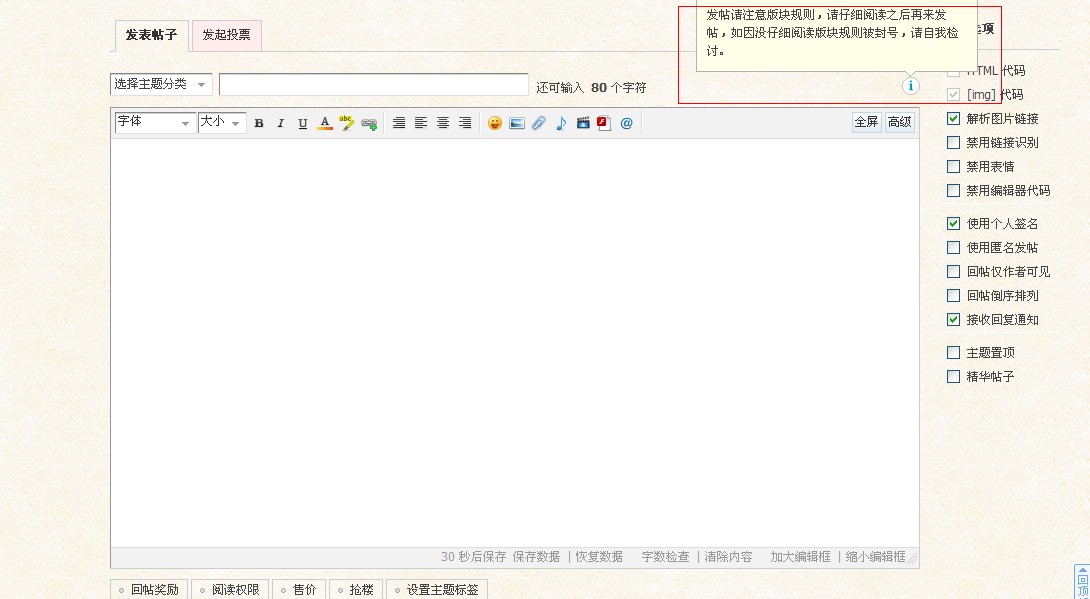This screenshot has height=599, width=1090.
Task: Align text to the left
Action: [x=421, y=123]
